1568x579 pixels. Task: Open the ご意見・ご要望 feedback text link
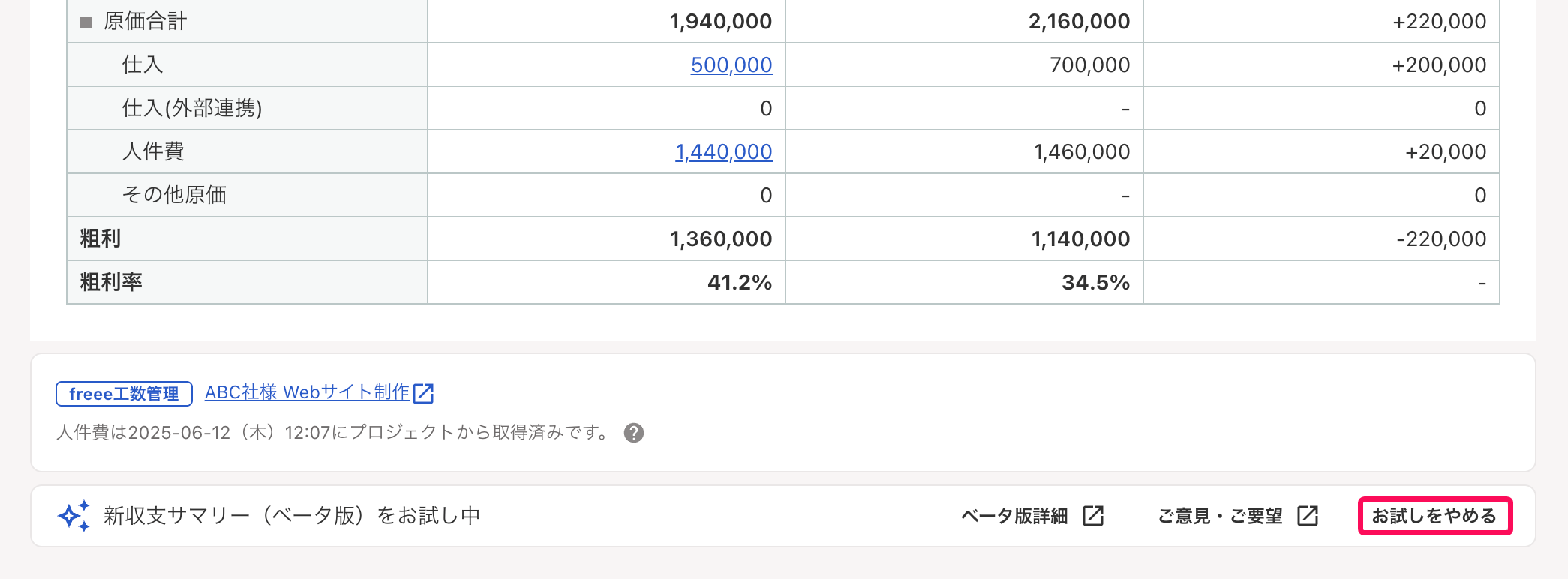(1220, 516)
